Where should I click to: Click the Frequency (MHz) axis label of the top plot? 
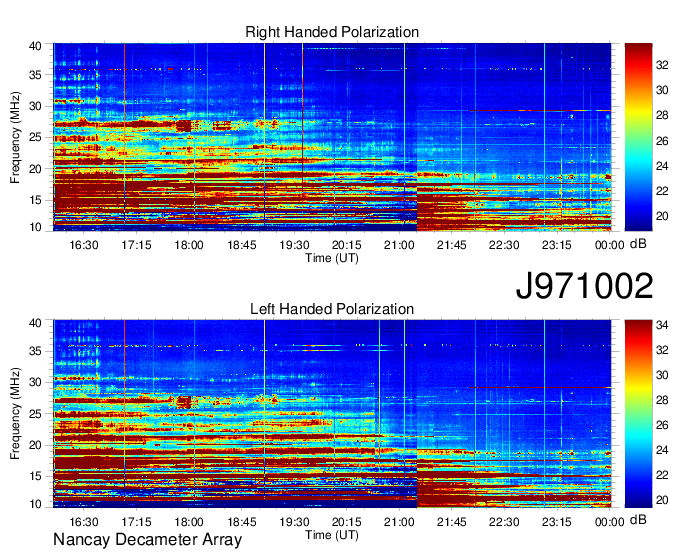click(x=15, y=137)
